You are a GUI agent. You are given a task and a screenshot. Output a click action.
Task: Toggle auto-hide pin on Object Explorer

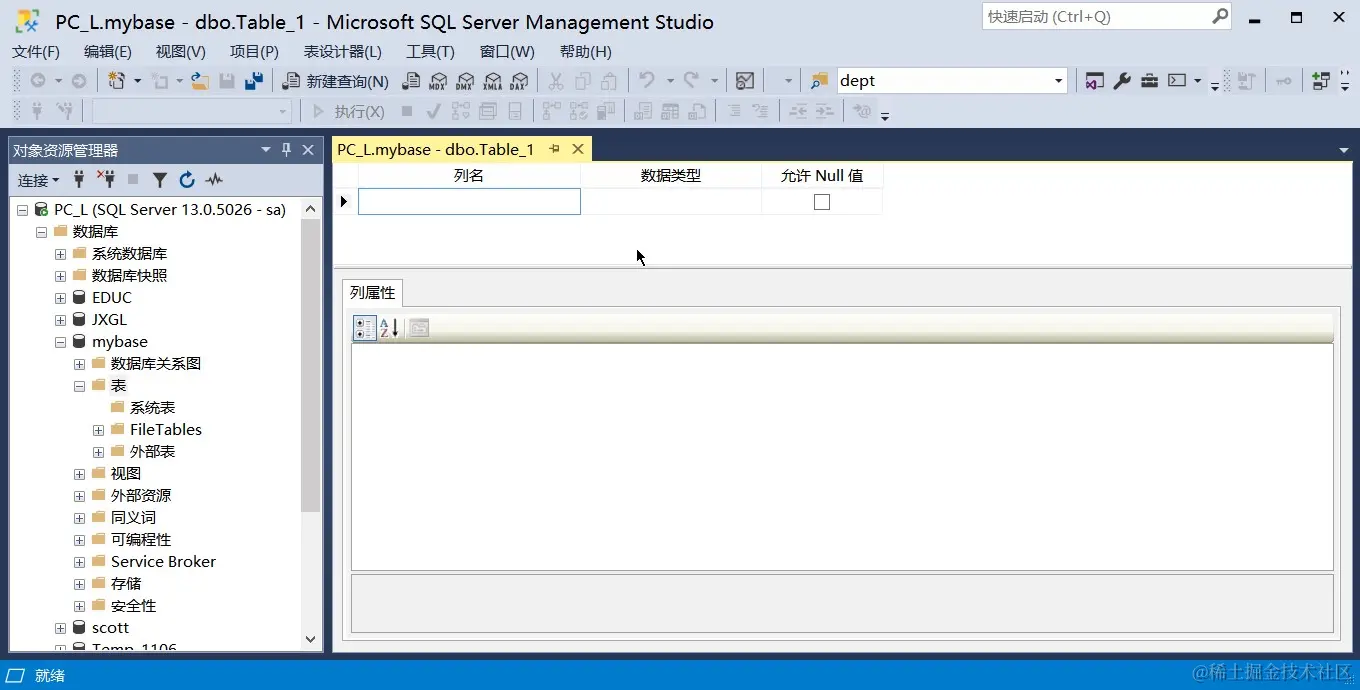pos(286,150)
